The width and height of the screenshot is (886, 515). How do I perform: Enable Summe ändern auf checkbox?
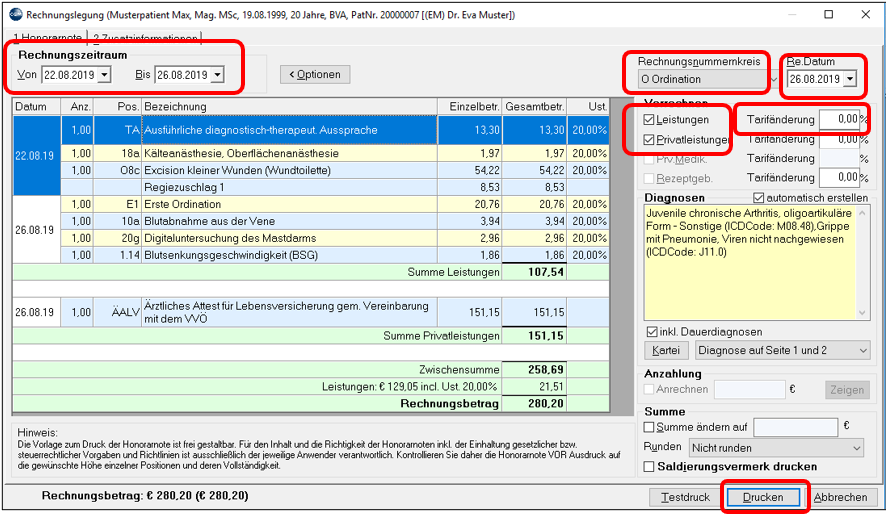point(649,427)
